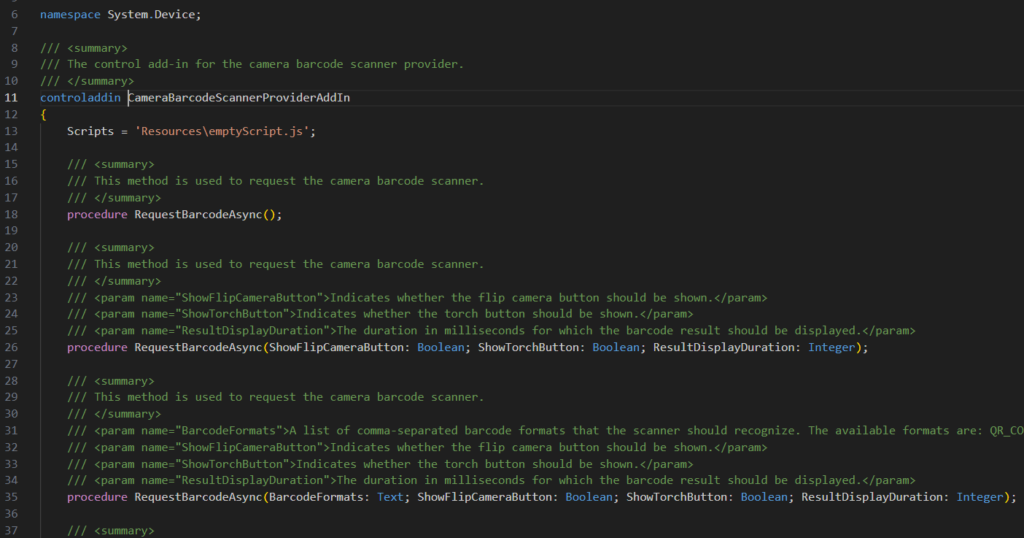Click procedure keyword on line 26

coord(97,347)
